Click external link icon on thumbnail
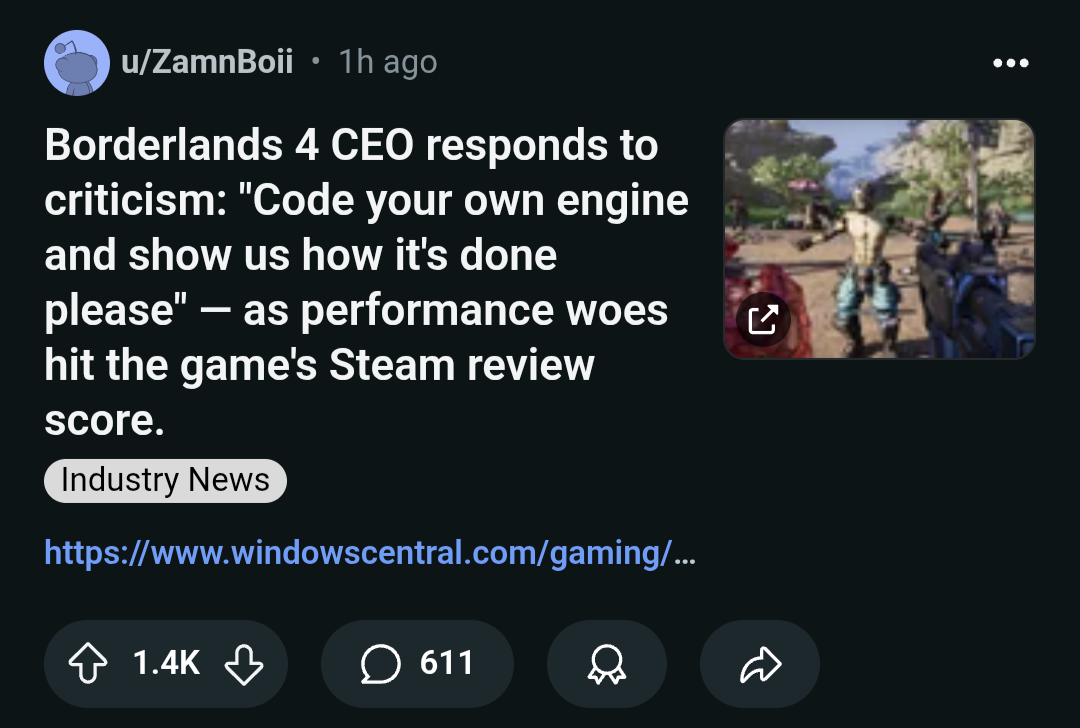1080x728 pixels. pyautogui.click(x=763, y=319)
